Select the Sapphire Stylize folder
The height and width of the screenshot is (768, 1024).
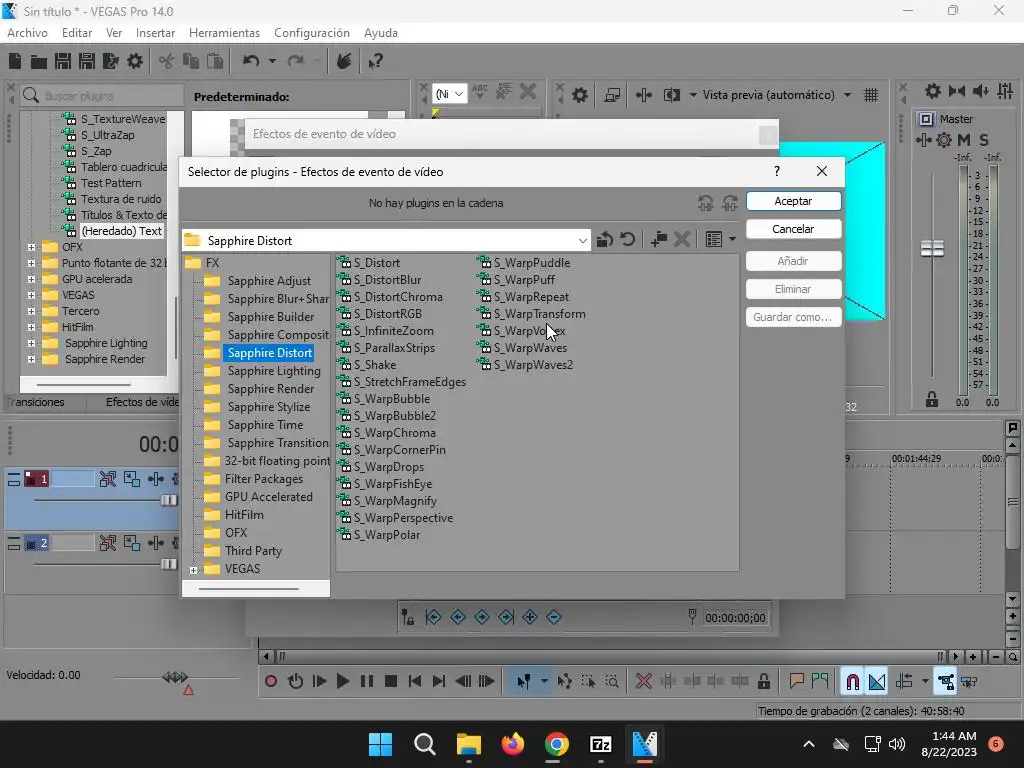[x=268, y=407]
